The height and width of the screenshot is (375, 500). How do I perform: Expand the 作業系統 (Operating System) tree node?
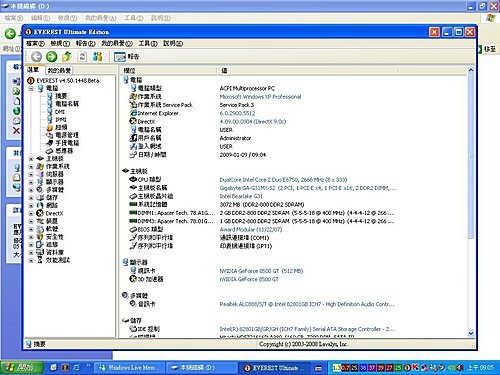31,166
